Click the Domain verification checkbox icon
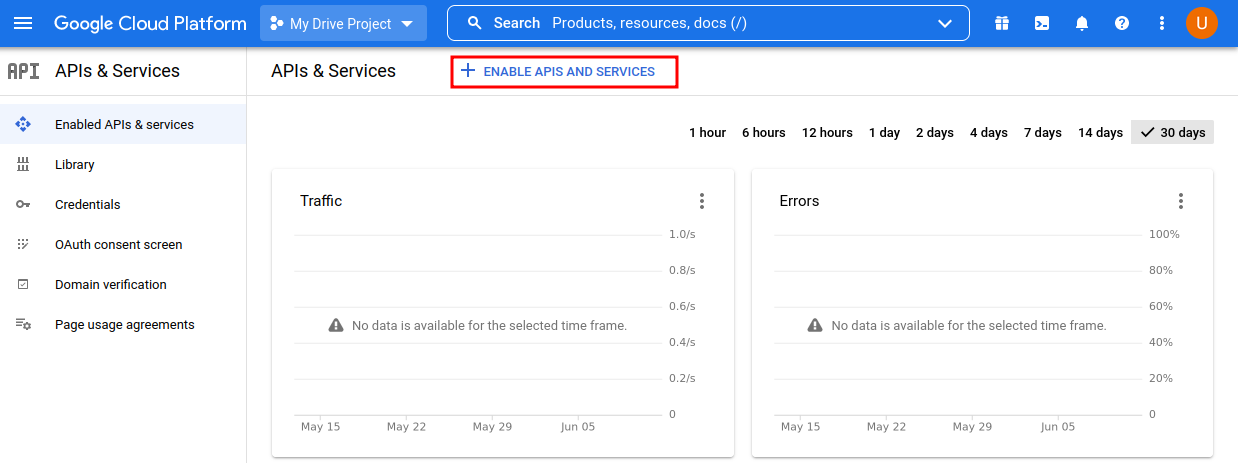Viewport: 1238px width, 463px height. [x=23, y=284]
